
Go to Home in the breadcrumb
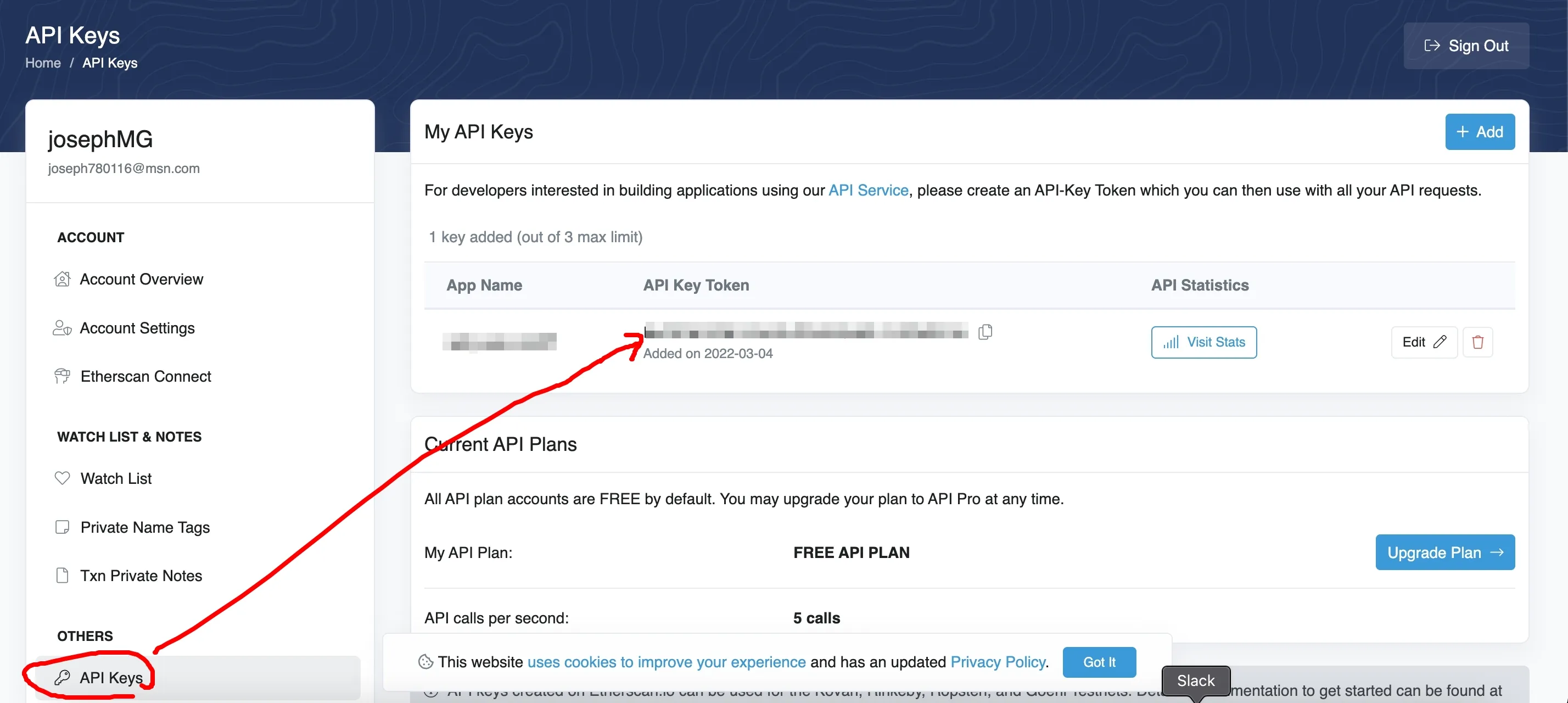(43, 63)
